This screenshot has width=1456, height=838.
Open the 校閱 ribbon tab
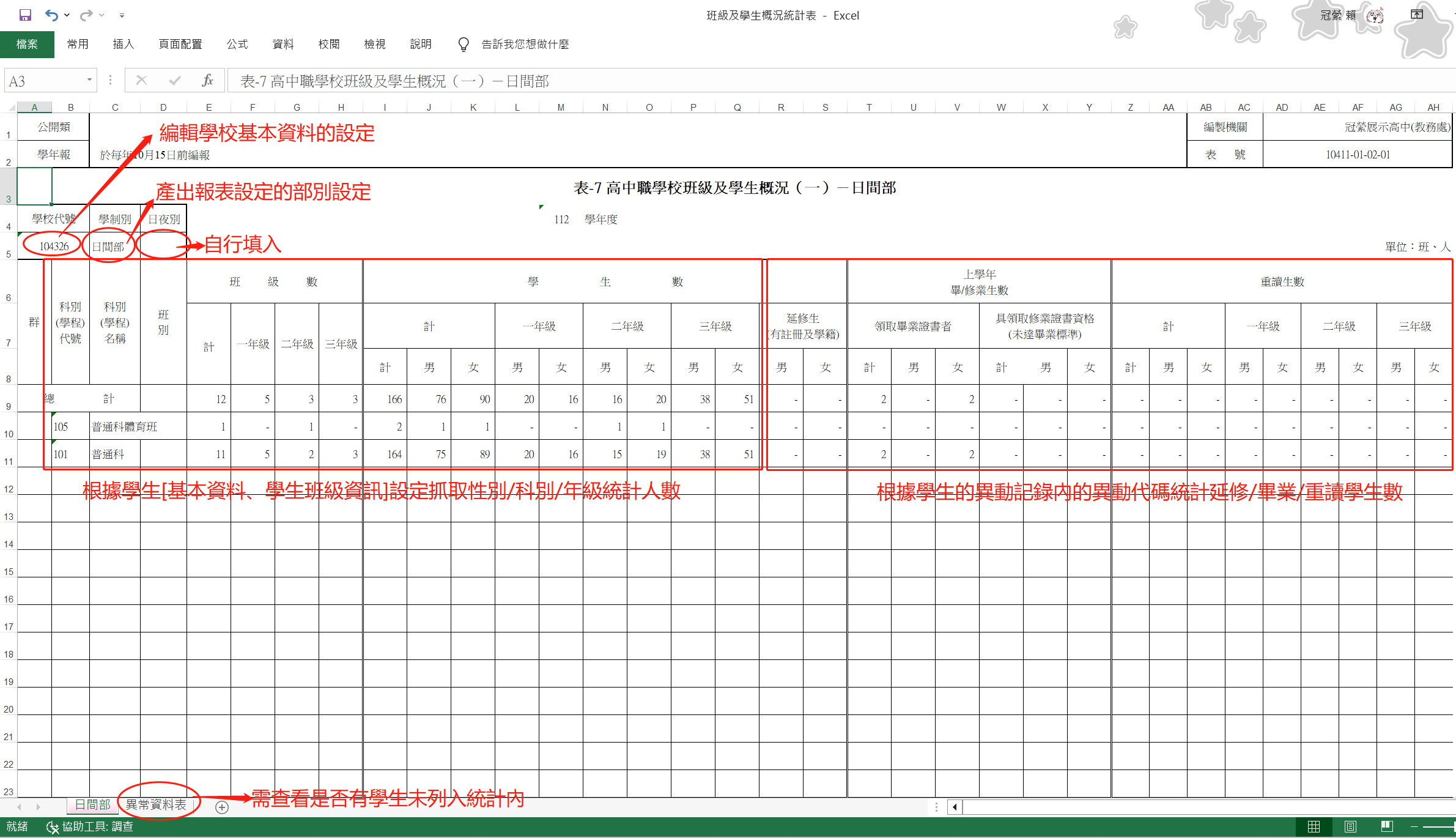(329, 44)
